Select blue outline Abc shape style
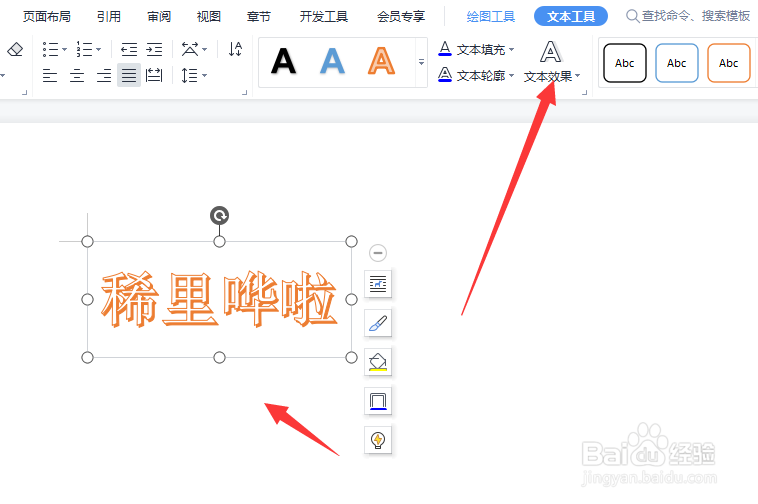Viewport: 758px width, 504px height. [677, 63]
